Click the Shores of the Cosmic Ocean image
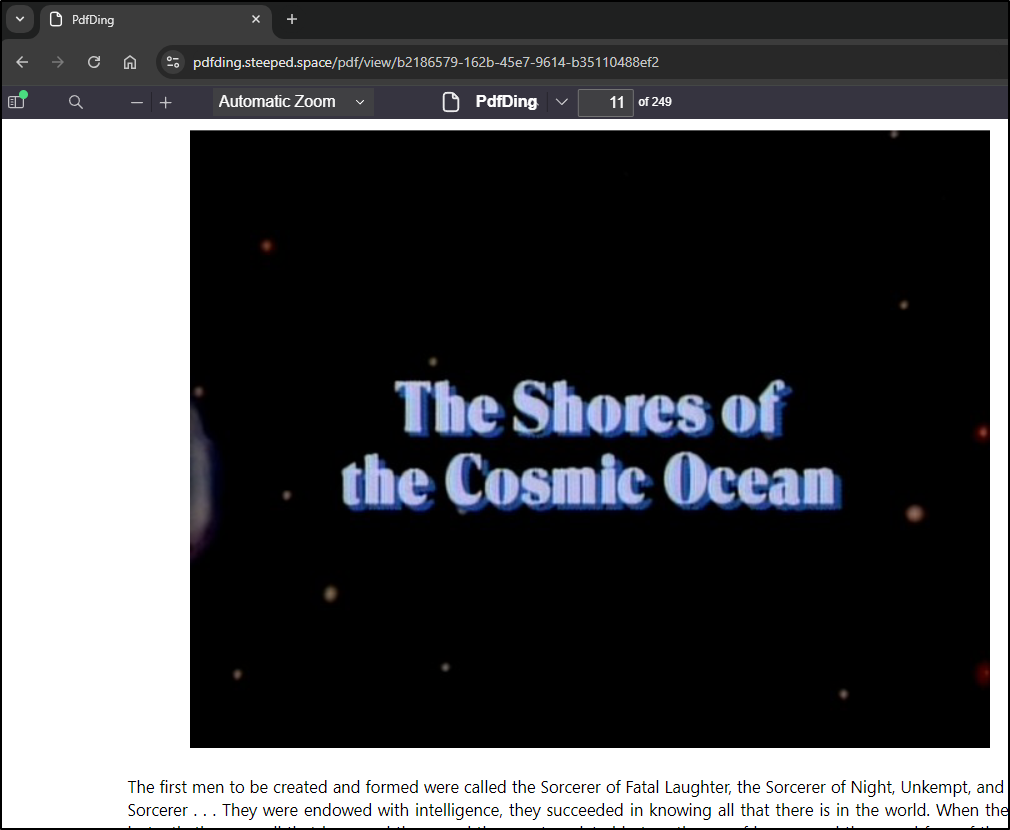 click(589, 439)
